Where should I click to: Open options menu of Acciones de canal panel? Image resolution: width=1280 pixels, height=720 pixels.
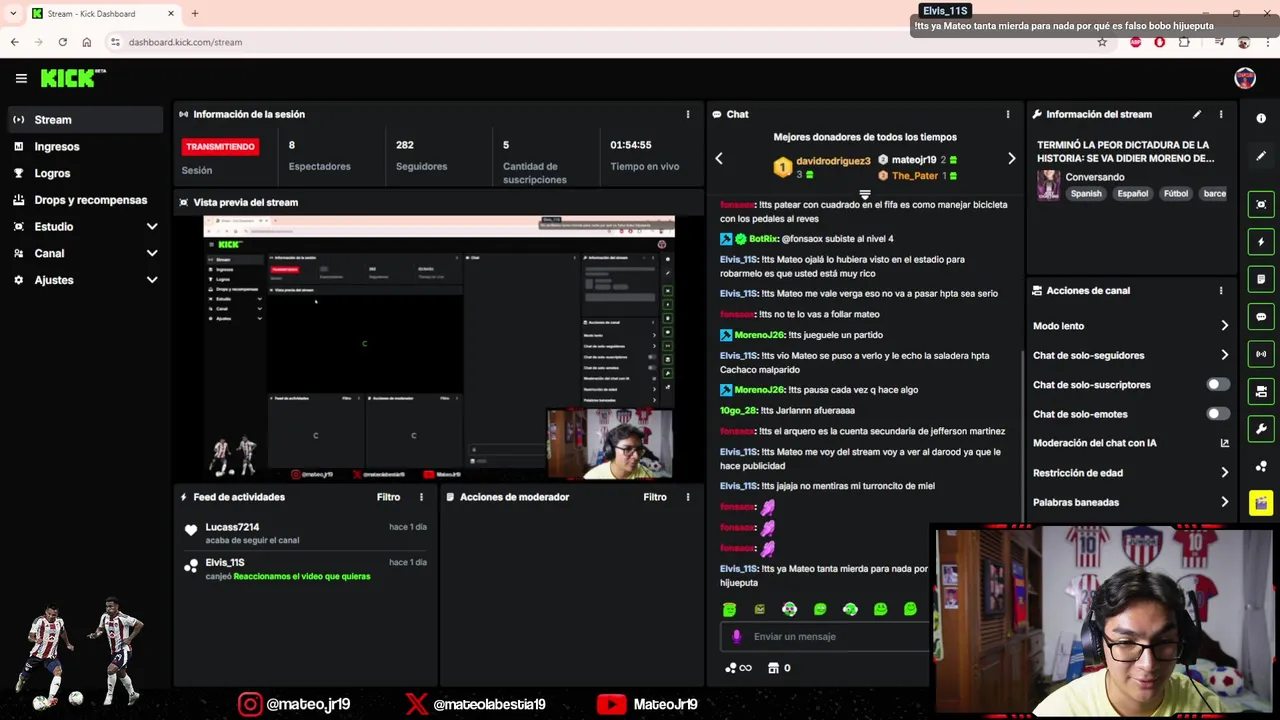tap(1221, 291)
